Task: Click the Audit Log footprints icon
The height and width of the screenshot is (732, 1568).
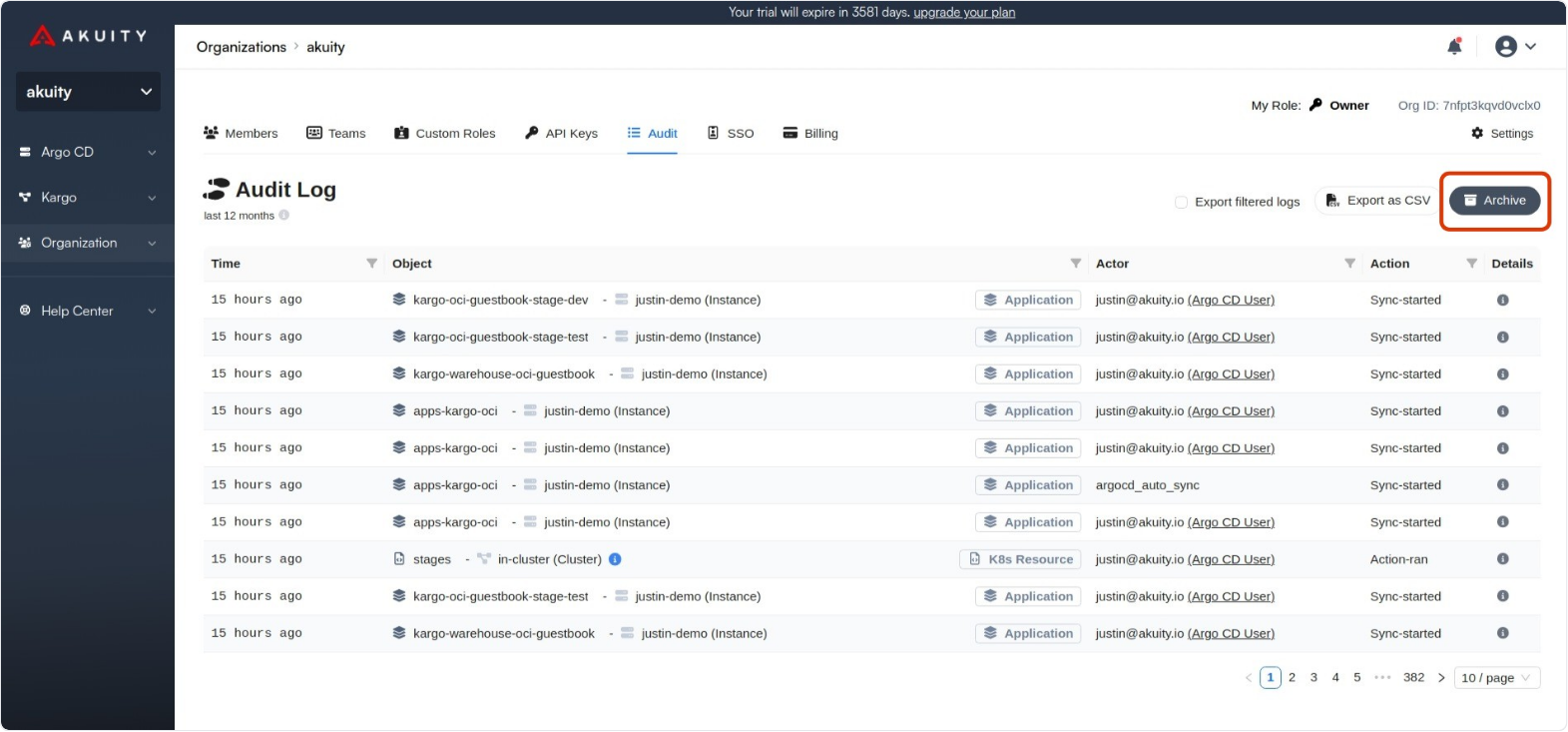Action: pos(216,190)
